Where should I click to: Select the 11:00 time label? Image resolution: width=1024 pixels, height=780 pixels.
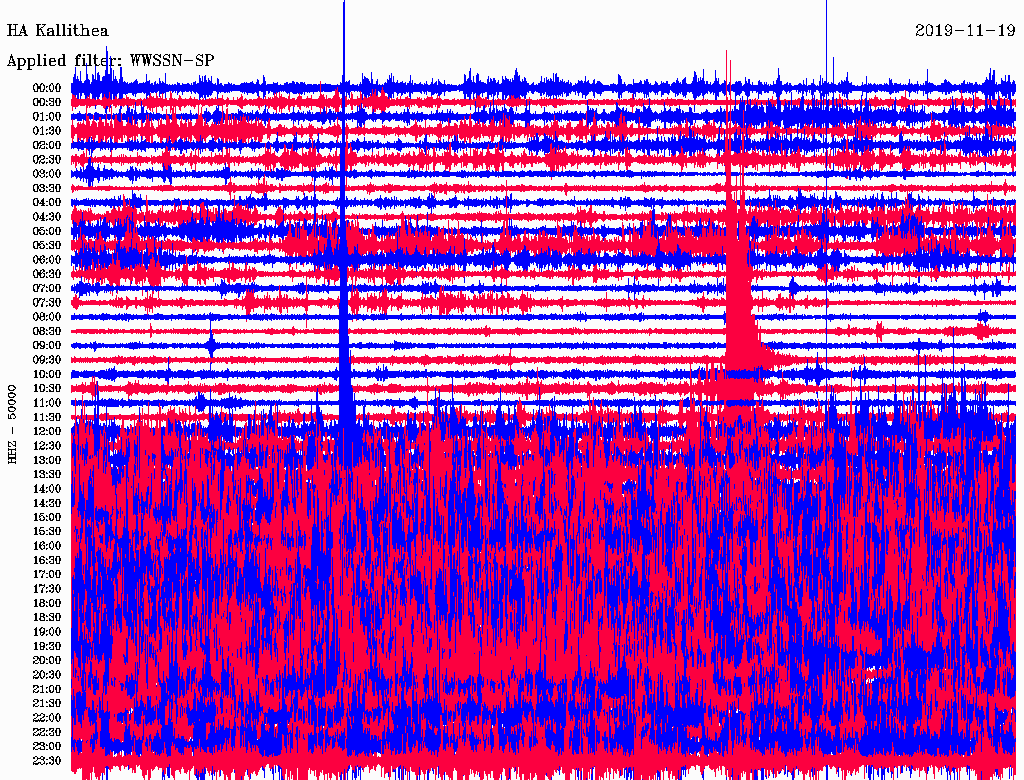tap(47, 403)
